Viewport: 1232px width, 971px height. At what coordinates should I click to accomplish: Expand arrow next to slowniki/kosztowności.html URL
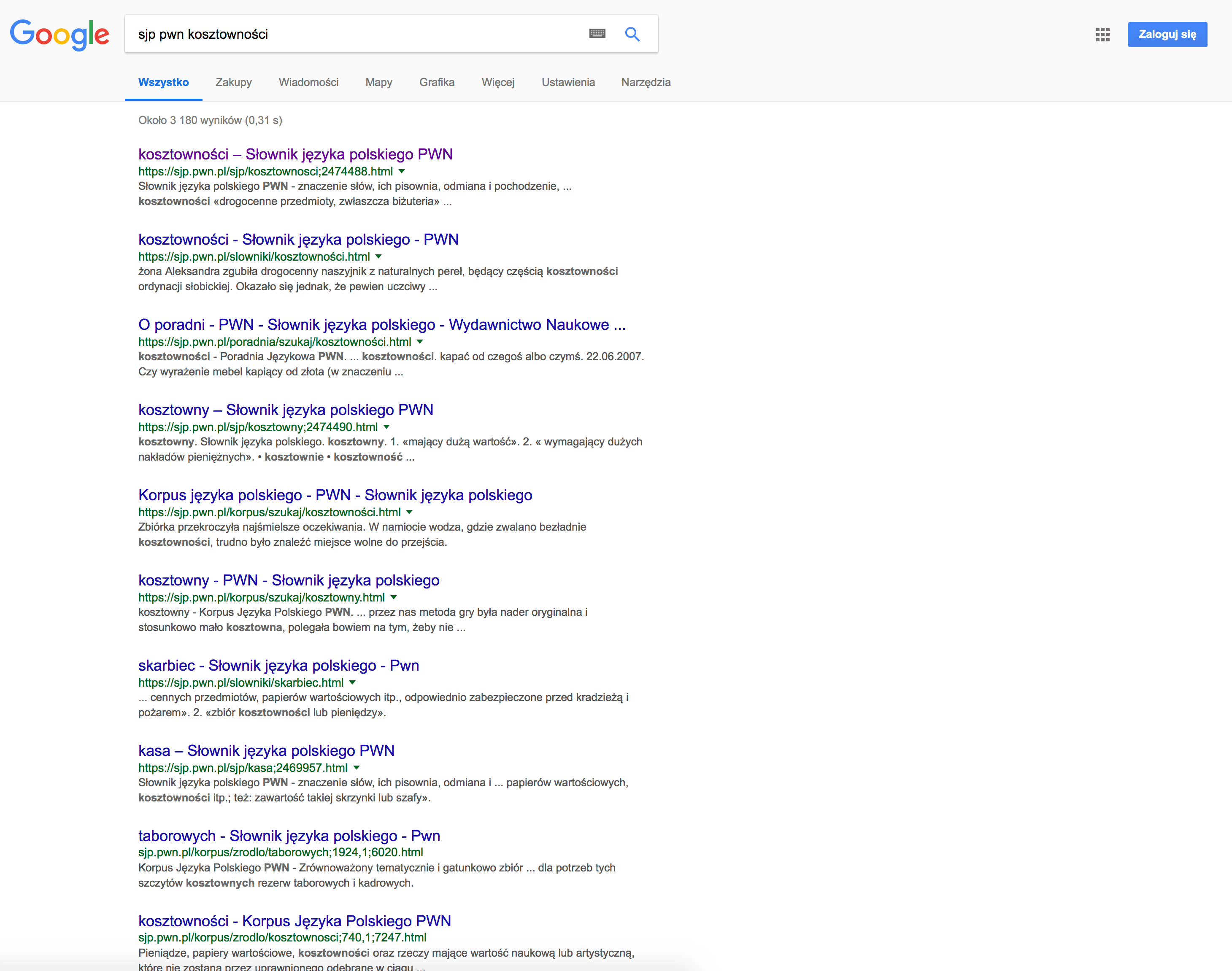coord(378,256)
